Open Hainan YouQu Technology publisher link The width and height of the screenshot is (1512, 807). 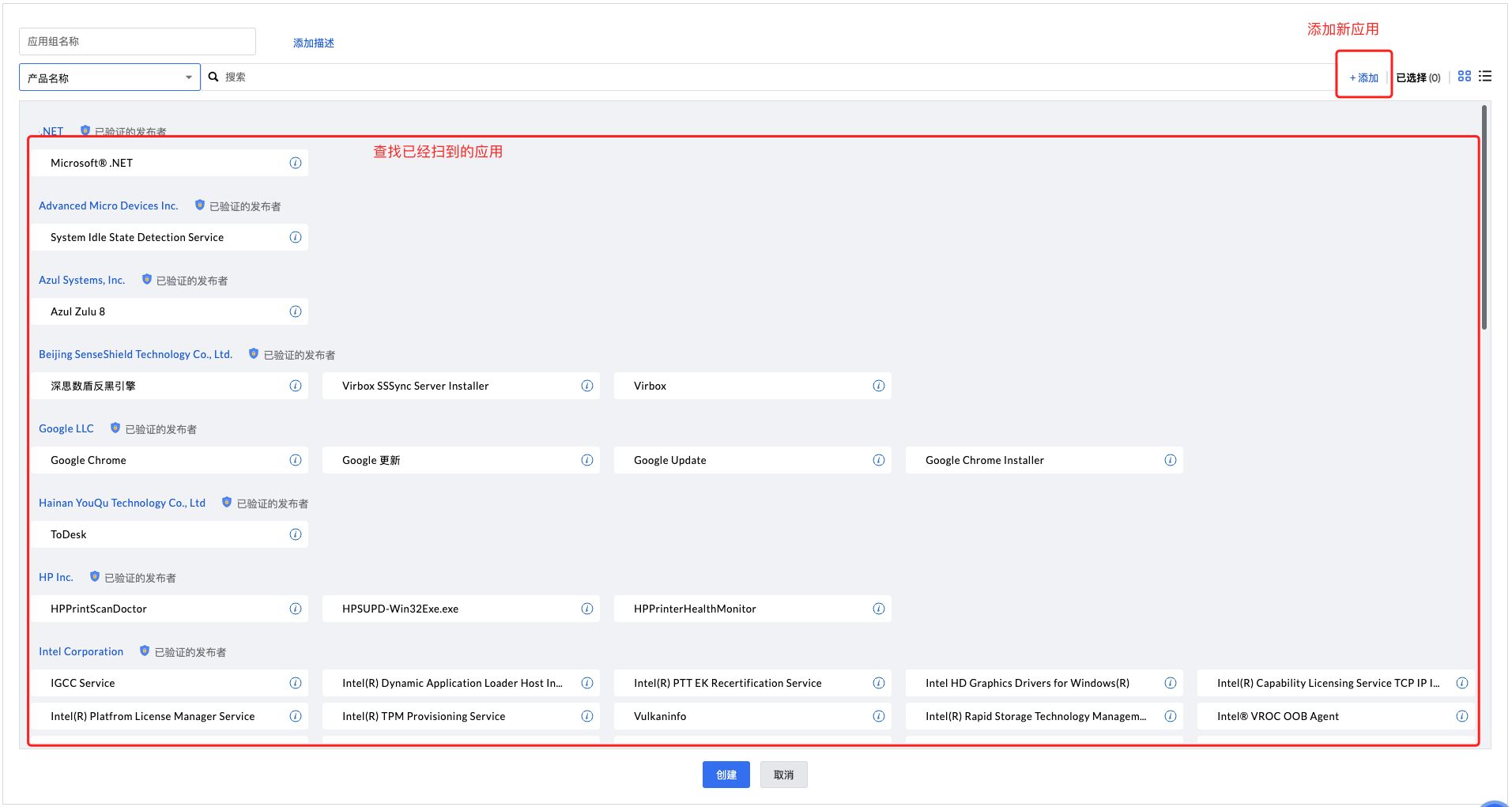pyautogui.click(x=123, y=503)
